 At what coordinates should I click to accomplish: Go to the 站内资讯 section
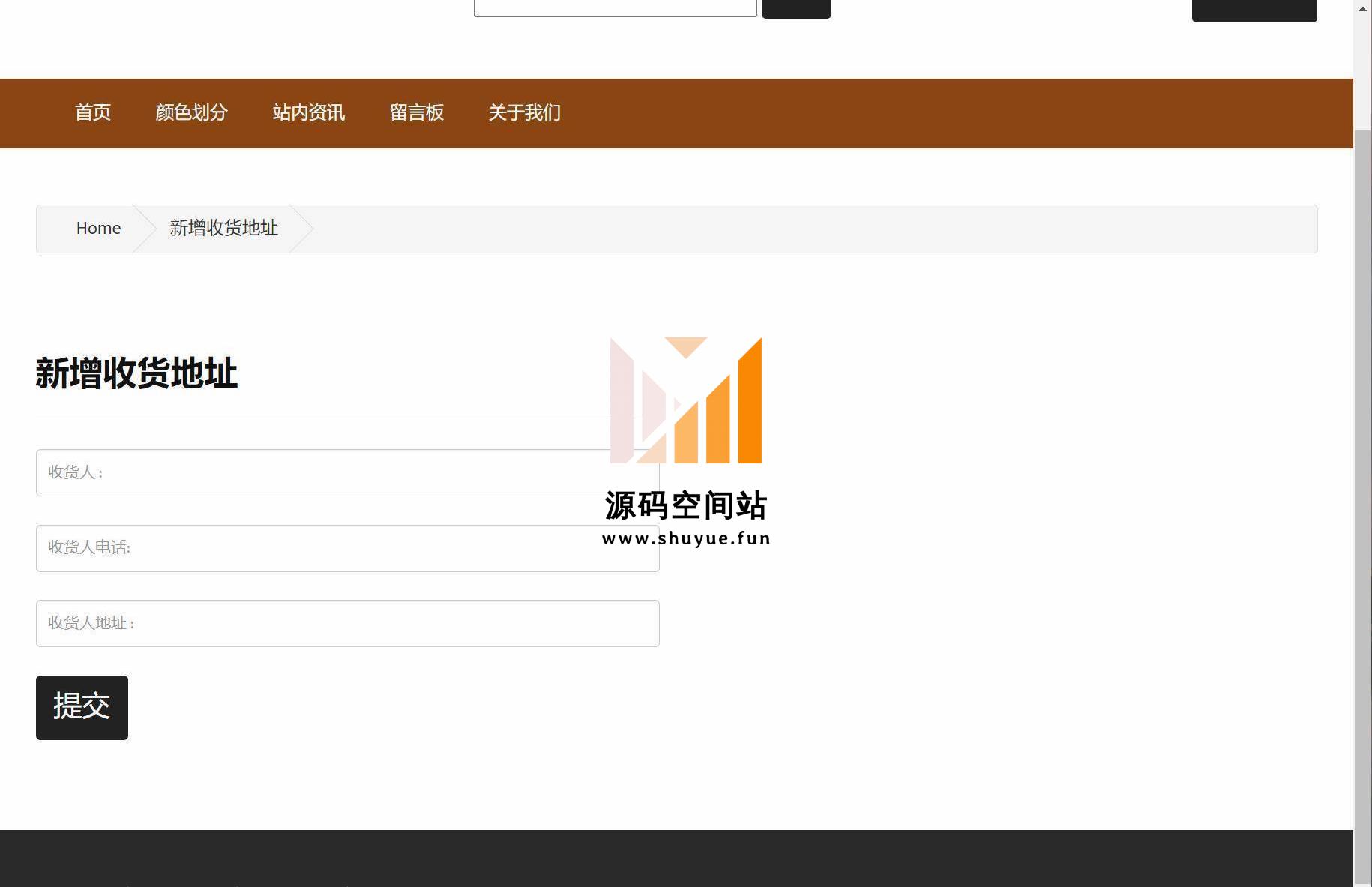[308, 112]
